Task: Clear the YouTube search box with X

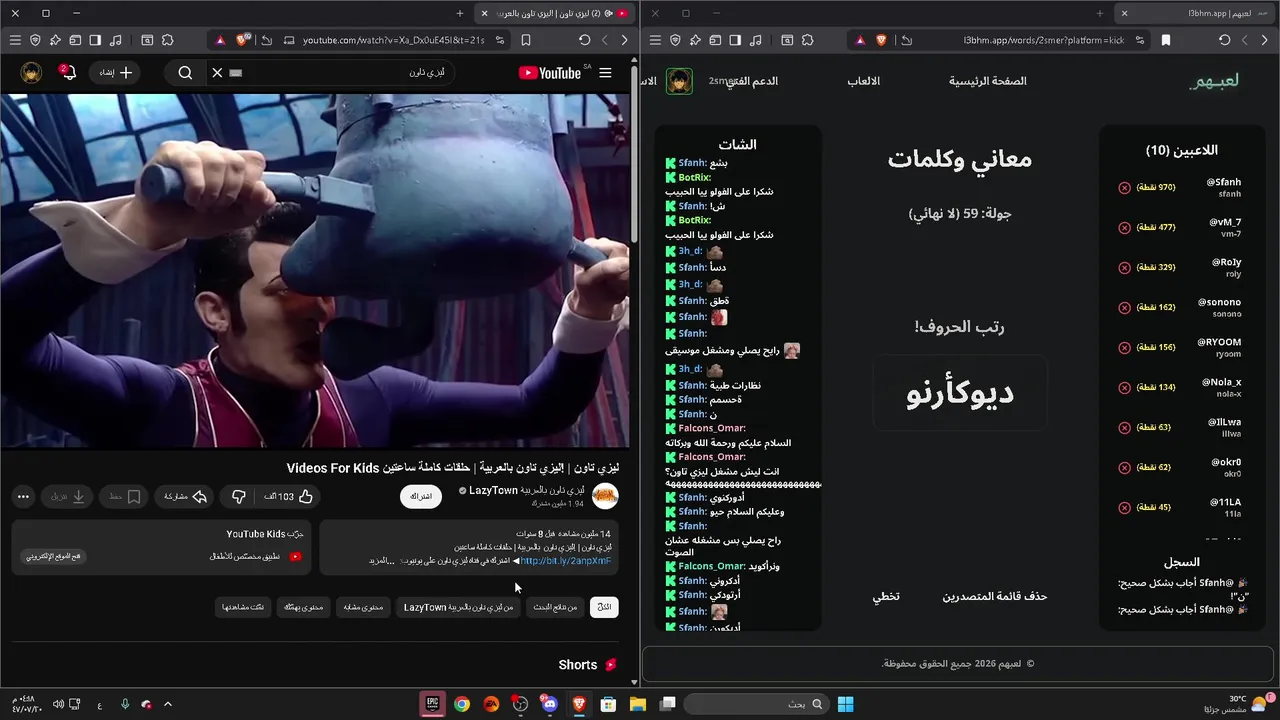Action: (217, 73)
